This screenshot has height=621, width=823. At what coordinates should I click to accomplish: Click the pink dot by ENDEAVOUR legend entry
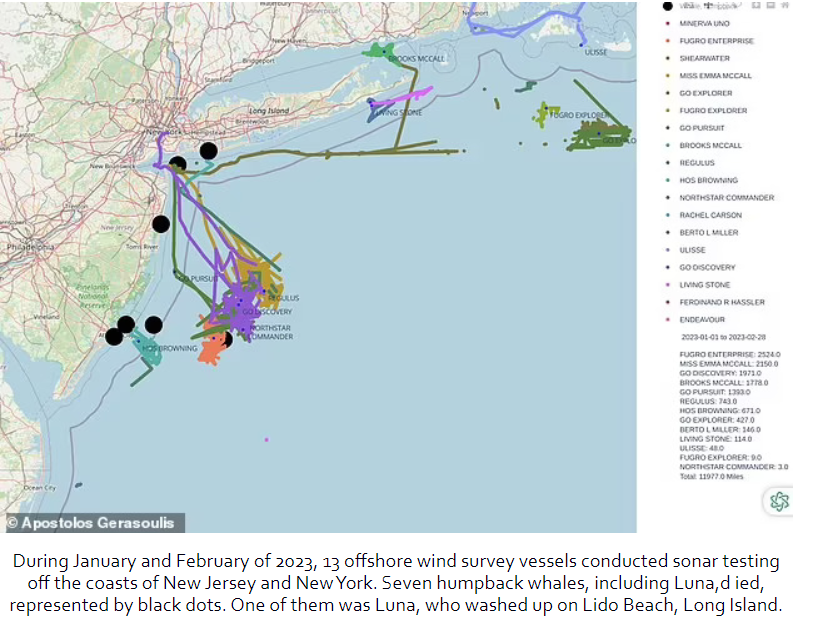[667, 320]
